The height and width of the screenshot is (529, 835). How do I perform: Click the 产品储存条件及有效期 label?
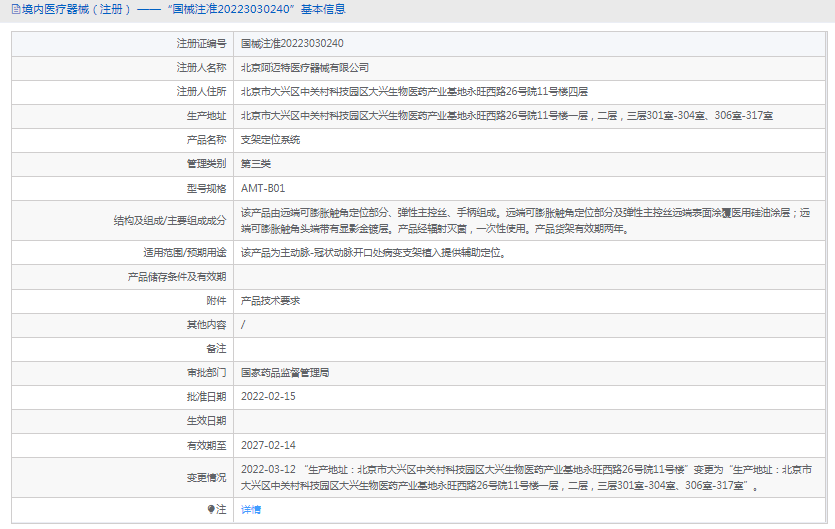[x=177, y=277]
